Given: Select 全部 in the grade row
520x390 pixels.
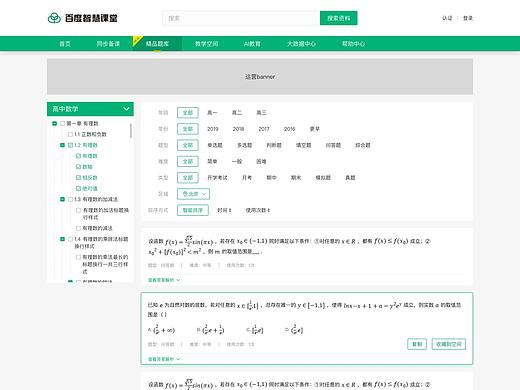Looking at the screenshot, I should pyautogui.click(x=188, y=113).
